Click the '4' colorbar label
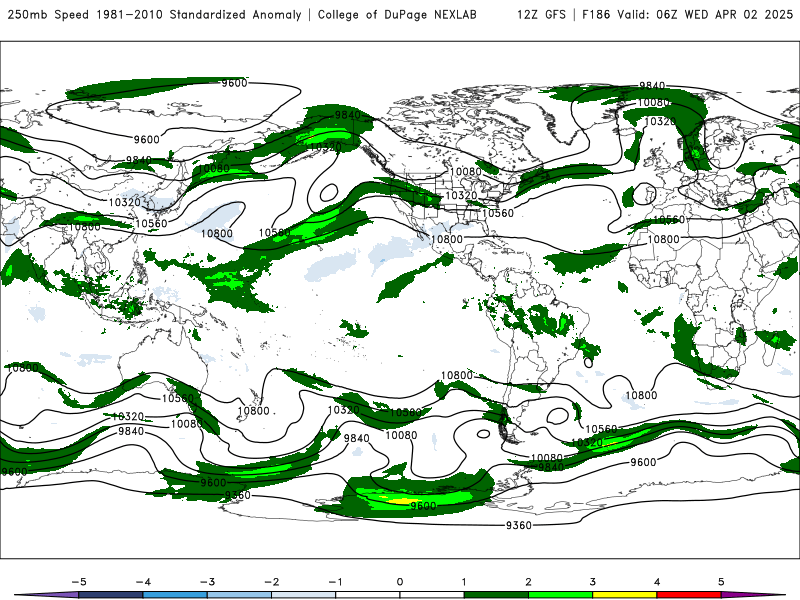This screenshot has height=600, width=800. tap(657, 582)
